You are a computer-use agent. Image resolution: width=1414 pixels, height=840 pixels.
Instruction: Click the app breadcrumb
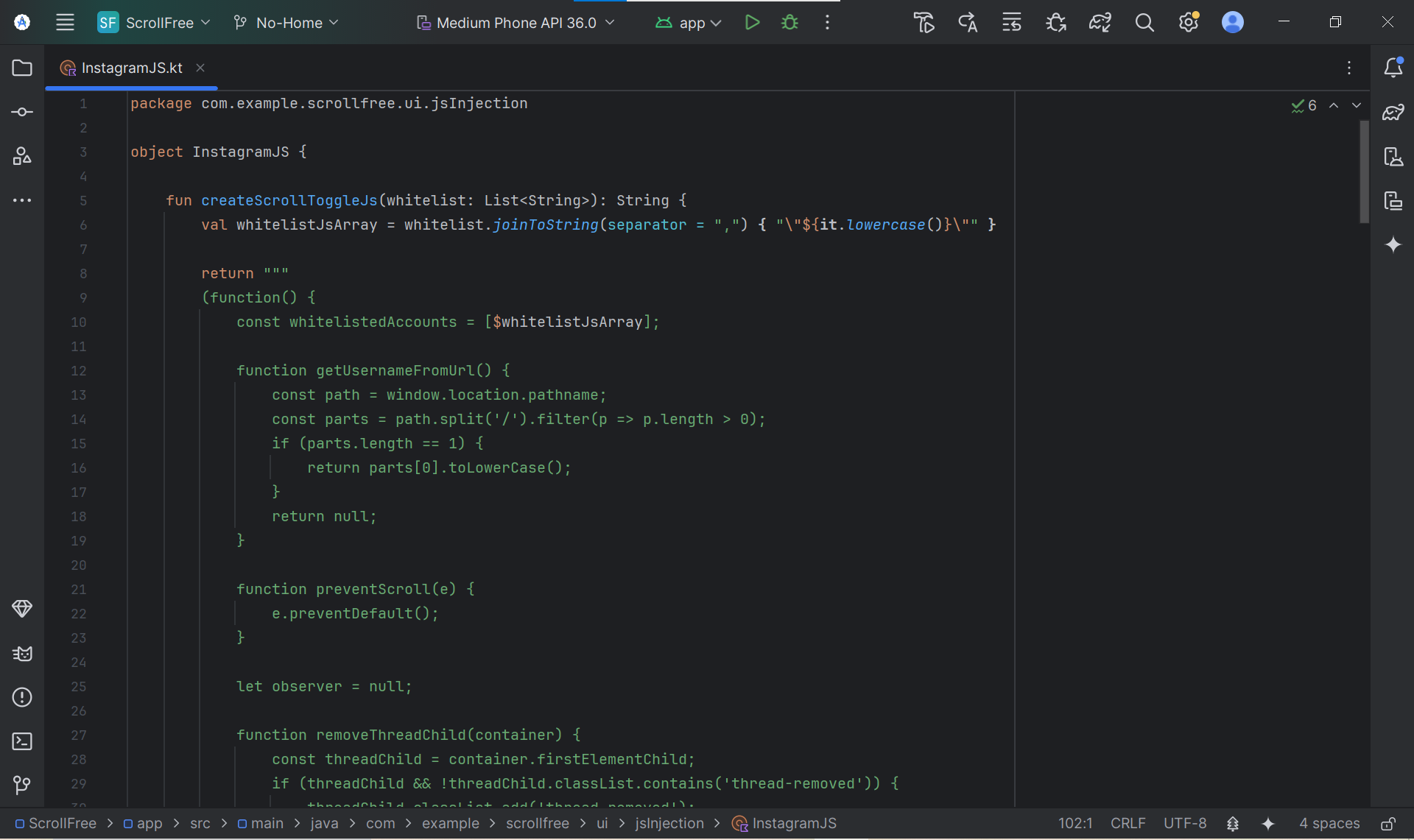click(143, 823)
